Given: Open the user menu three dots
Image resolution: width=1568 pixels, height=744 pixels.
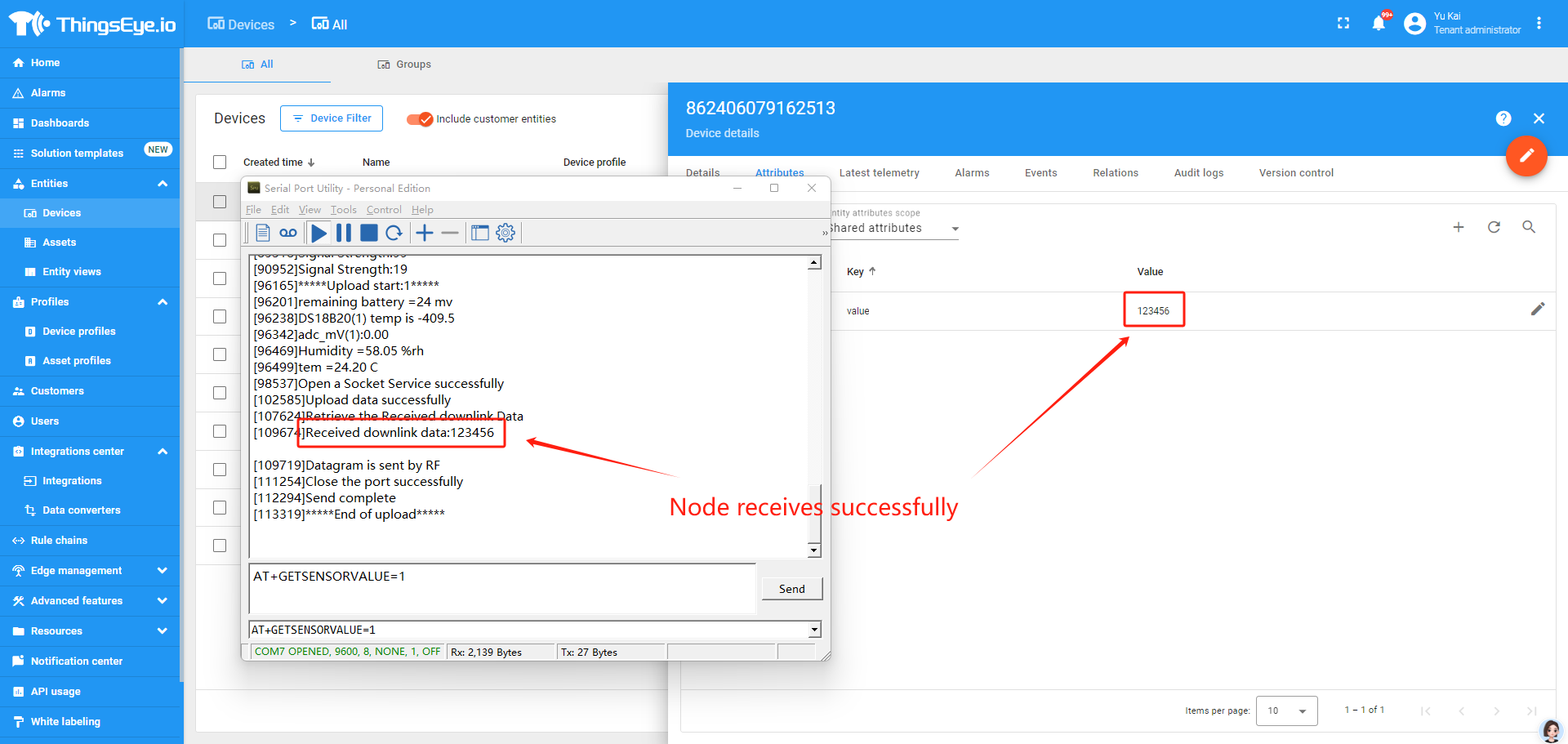Looking at the screenshot, I should click(x=1539, y=23).
